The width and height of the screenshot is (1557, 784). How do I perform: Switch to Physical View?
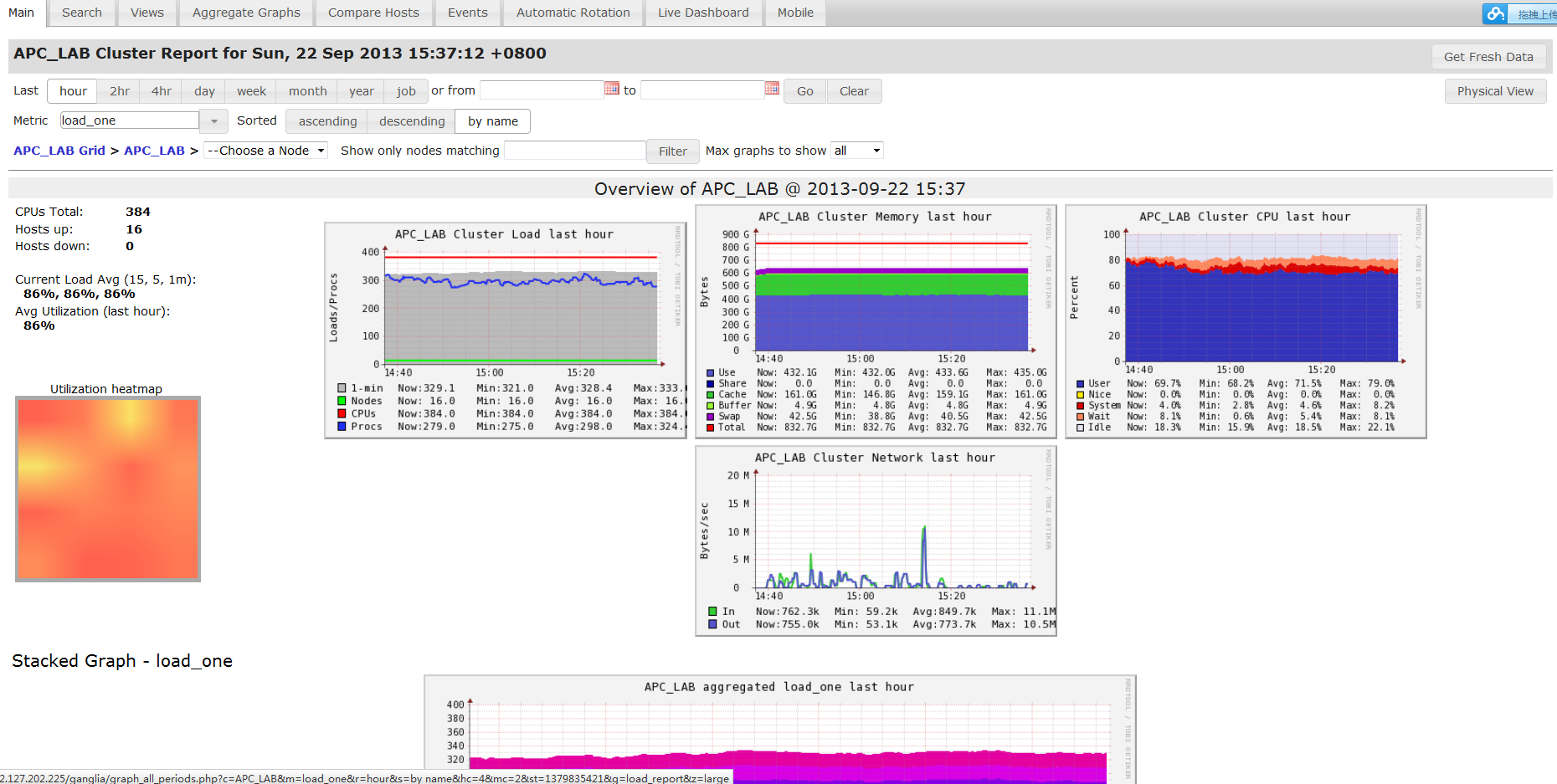(x=1495, y=91)
